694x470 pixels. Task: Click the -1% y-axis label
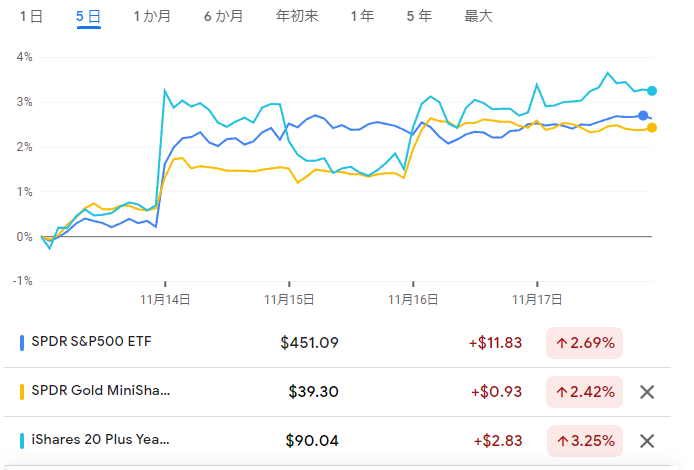click(x=23, y=281)
